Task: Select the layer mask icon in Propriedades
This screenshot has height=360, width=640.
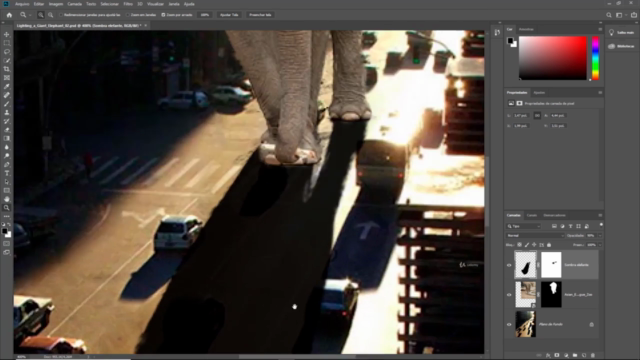Action: (x=519, y=104)
